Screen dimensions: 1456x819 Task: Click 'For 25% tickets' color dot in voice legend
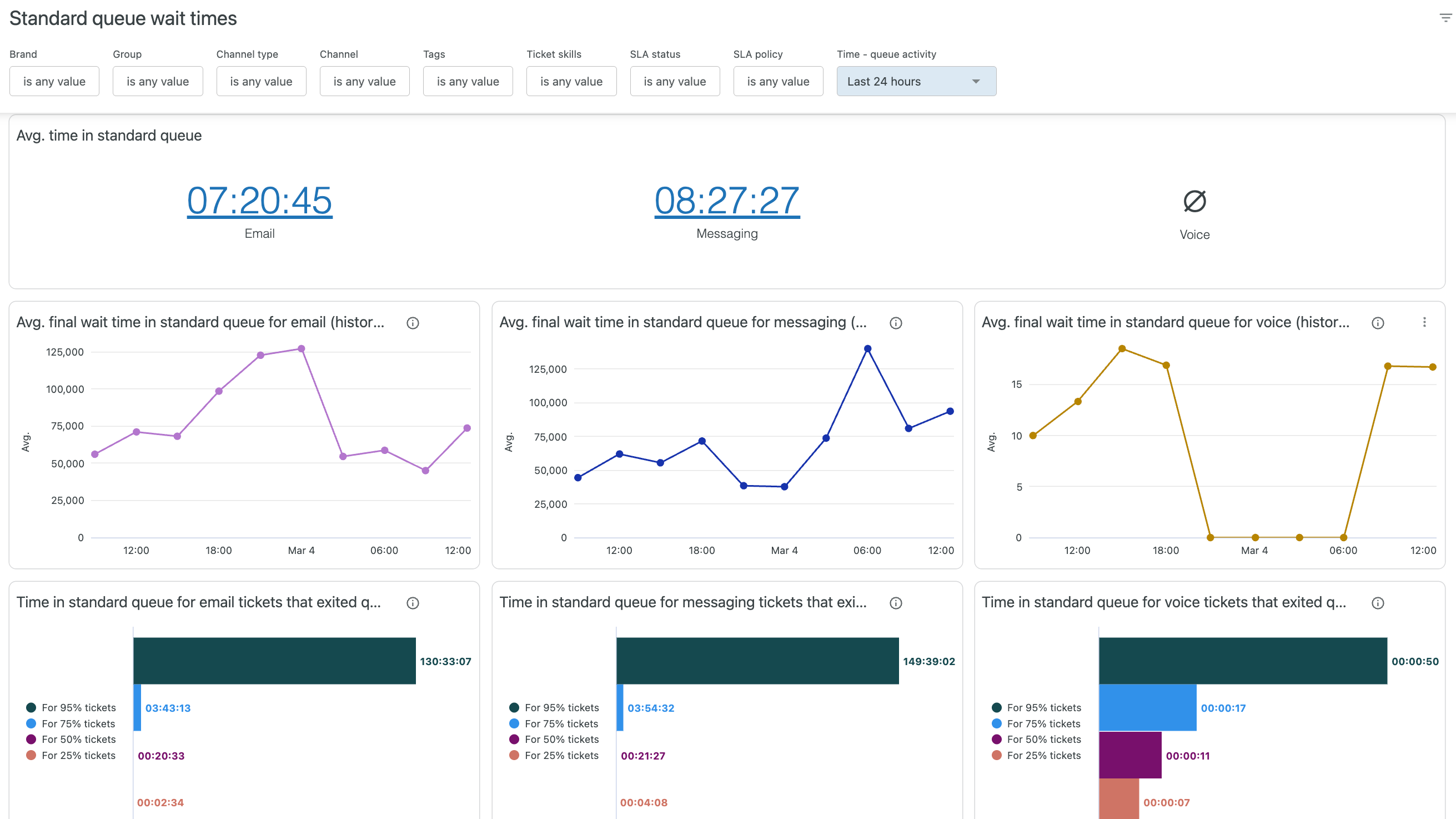996,755
